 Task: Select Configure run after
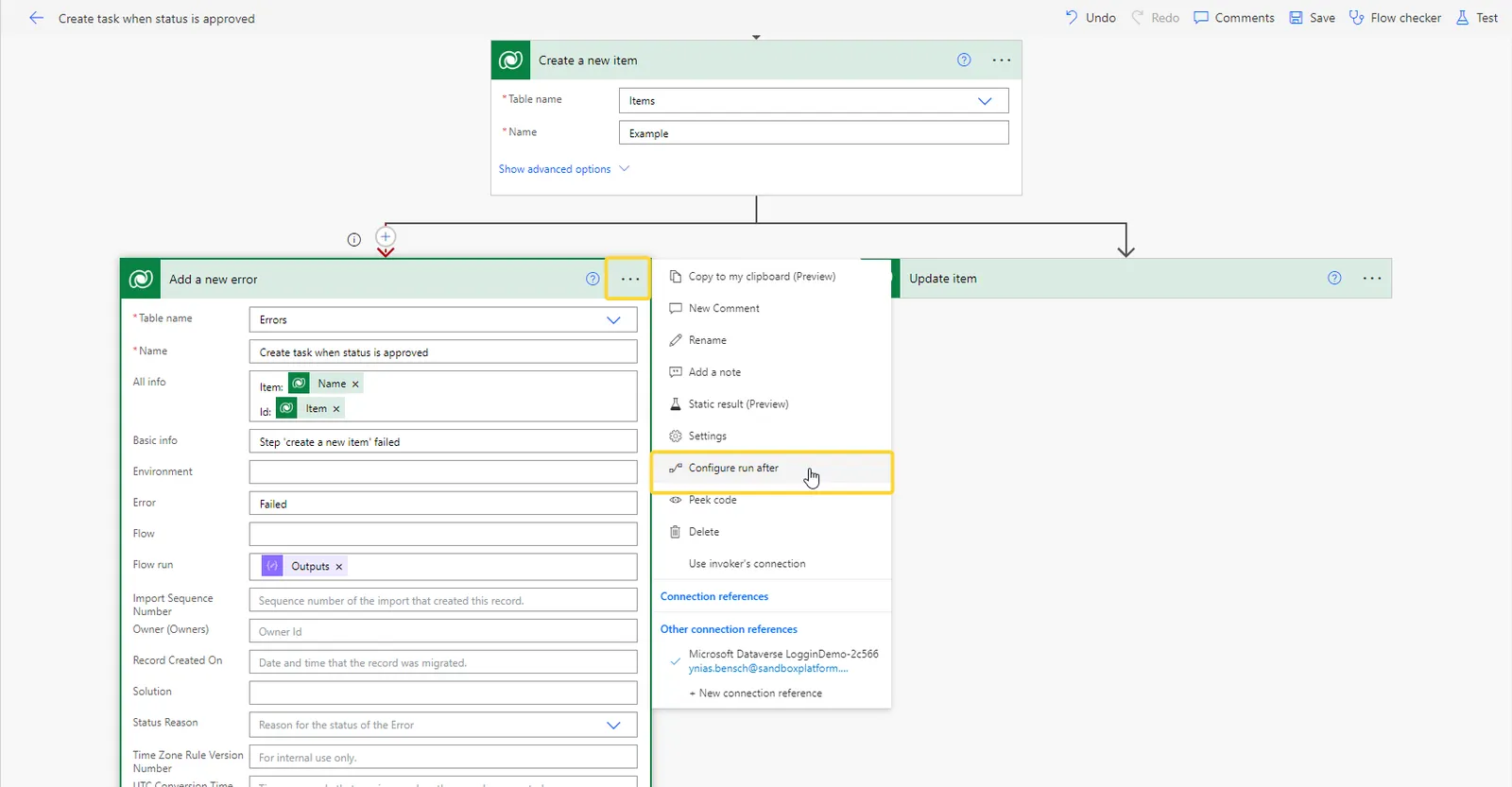click(x=771, y=469)
